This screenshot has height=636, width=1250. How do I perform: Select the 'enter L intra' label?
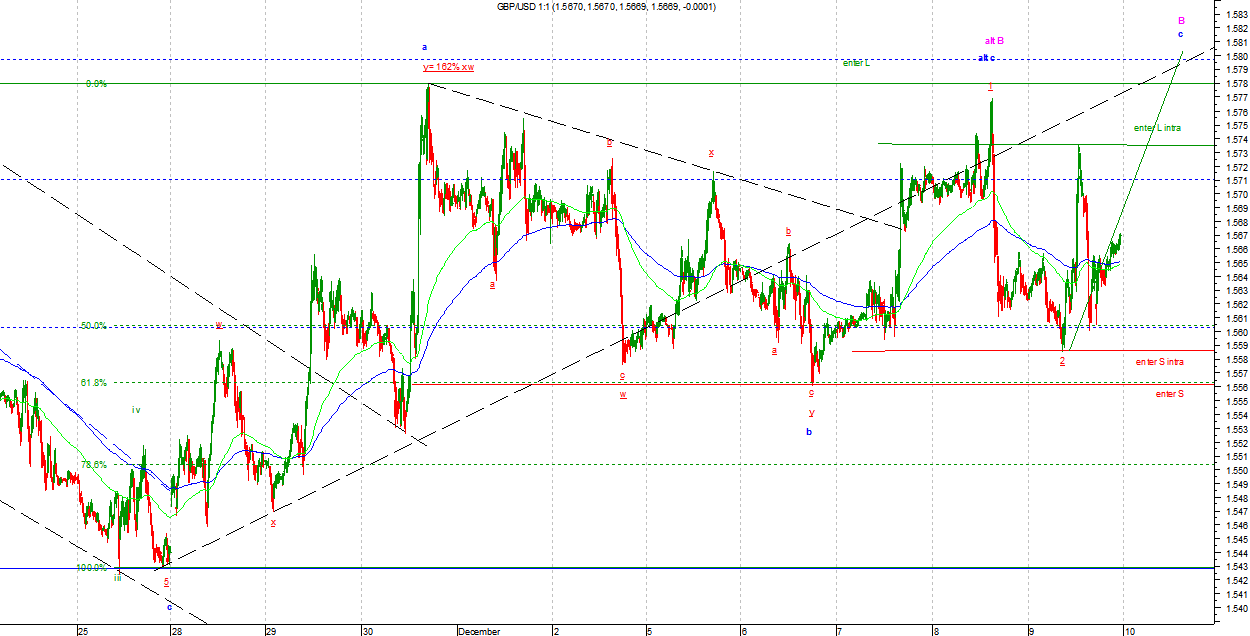(1157, 128)
